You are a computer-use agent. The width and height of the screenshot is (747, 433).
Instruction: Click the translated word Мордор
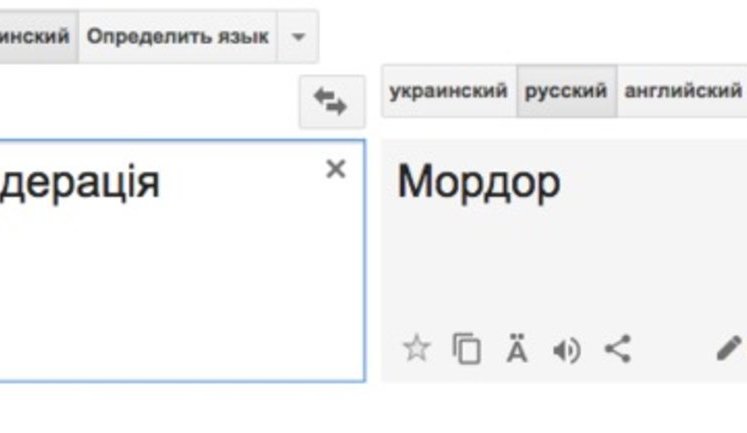[478, 182]
